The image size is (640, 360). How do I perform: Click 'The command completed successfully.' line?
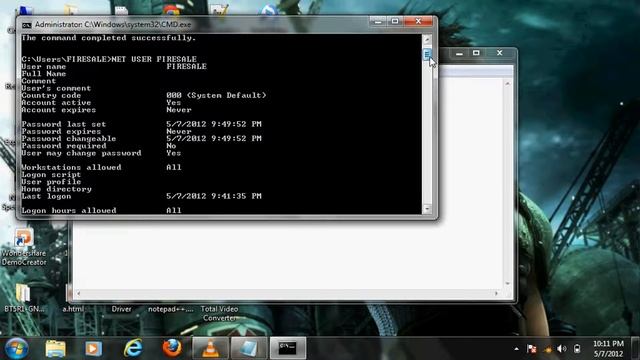point(109,38)
